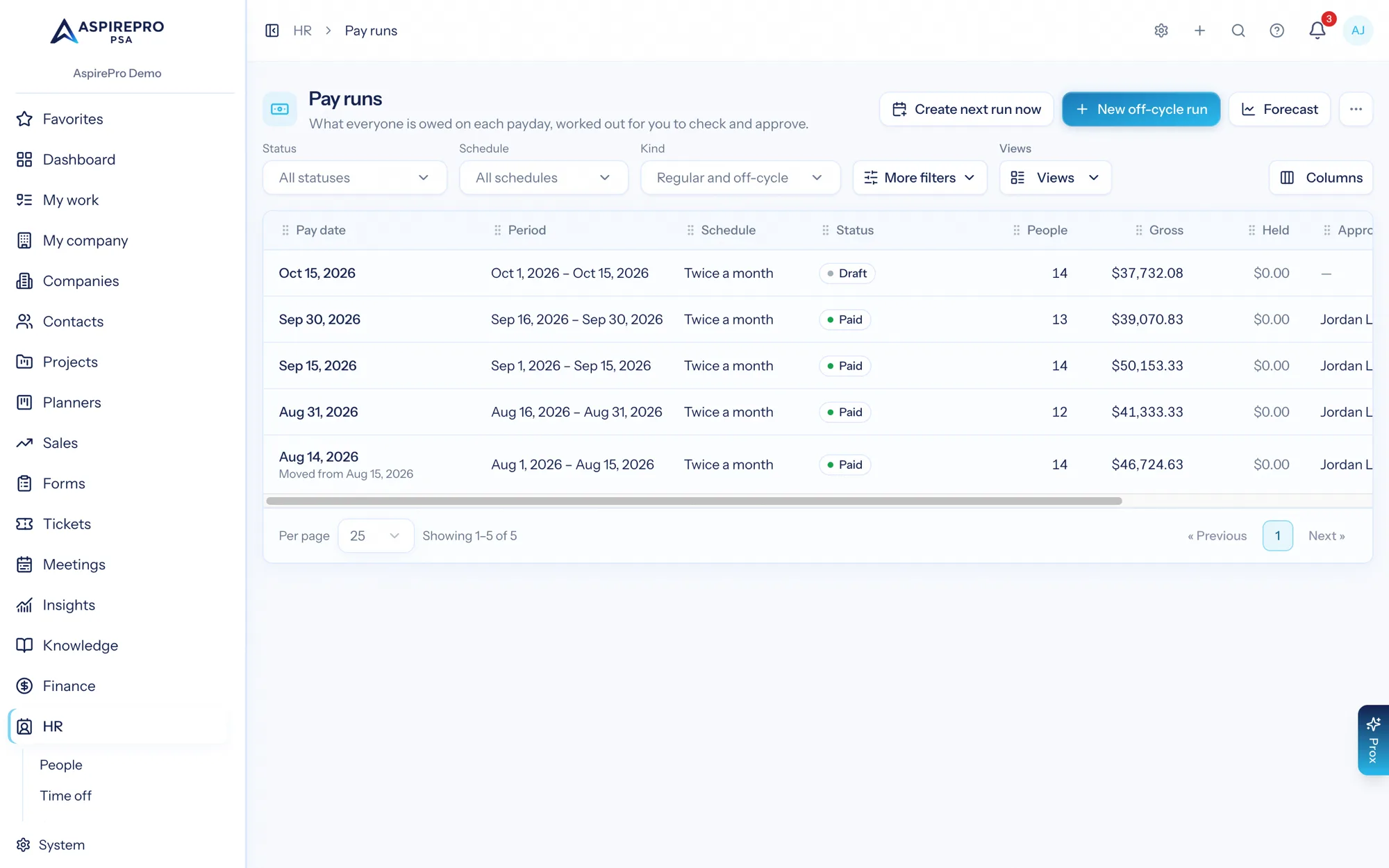Click $50,153.33 gross amount cell
This screenshot has width=1389, height=868.
(x=1147, y=366)
